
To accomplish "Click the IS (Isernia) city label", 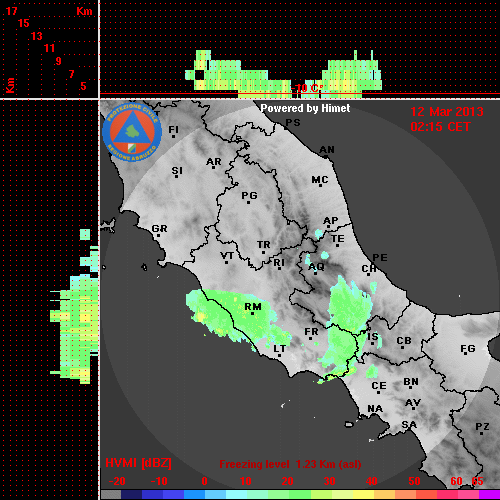I will coord(373,337).
